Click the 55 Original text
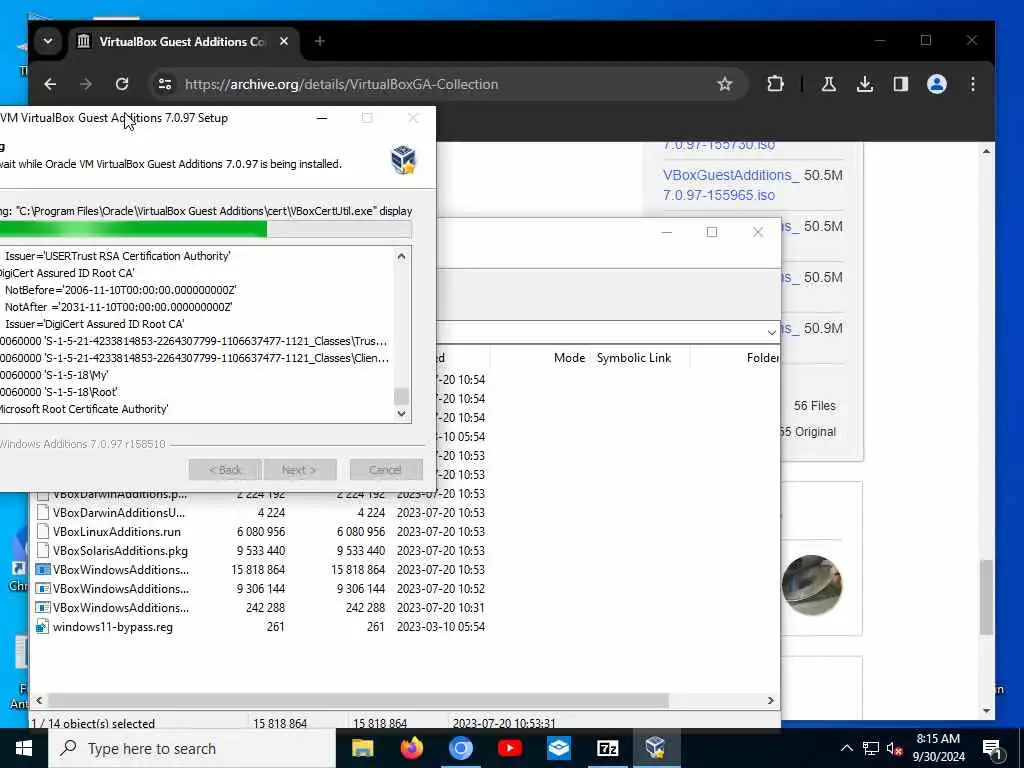1024x768 pixels. [808, 432]
